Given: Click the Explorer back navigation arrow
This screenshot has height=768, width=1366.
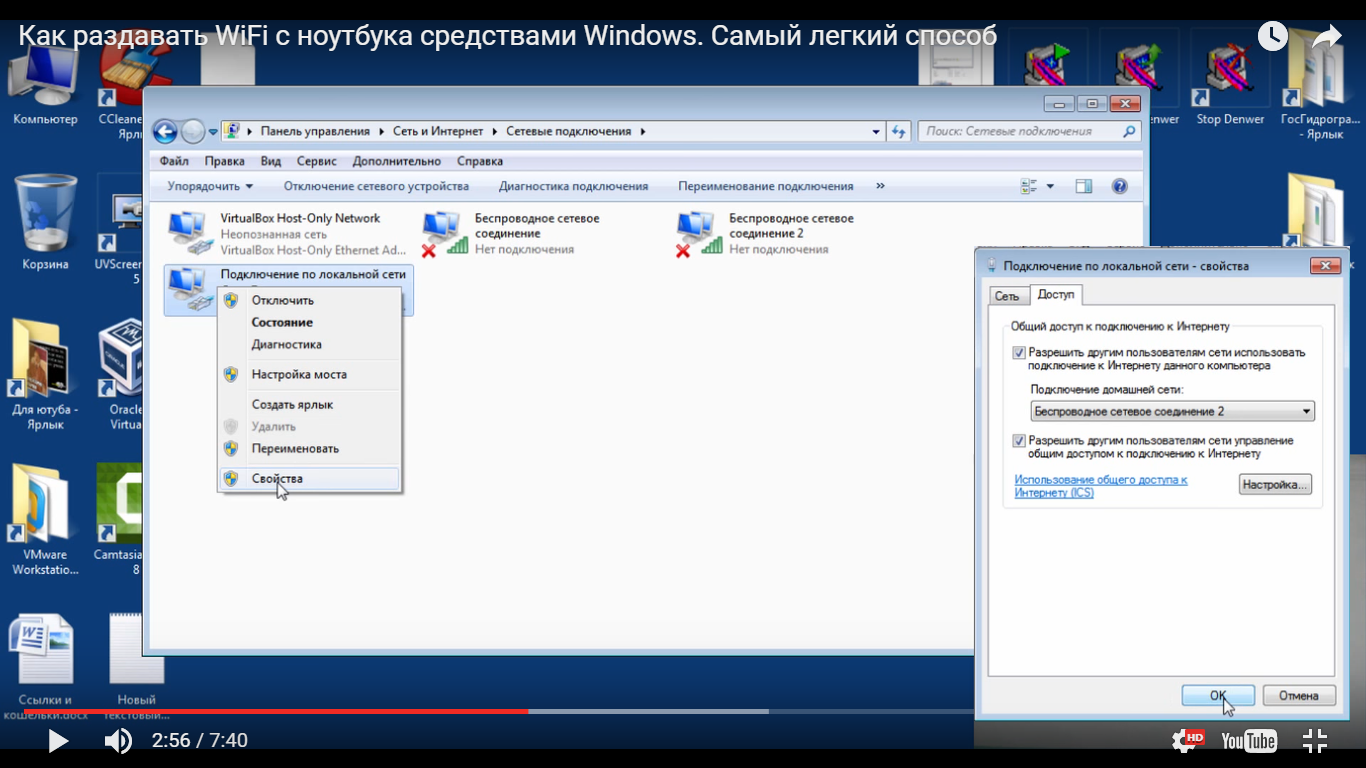Looking at the screenshot, I should tap(165, 131).
